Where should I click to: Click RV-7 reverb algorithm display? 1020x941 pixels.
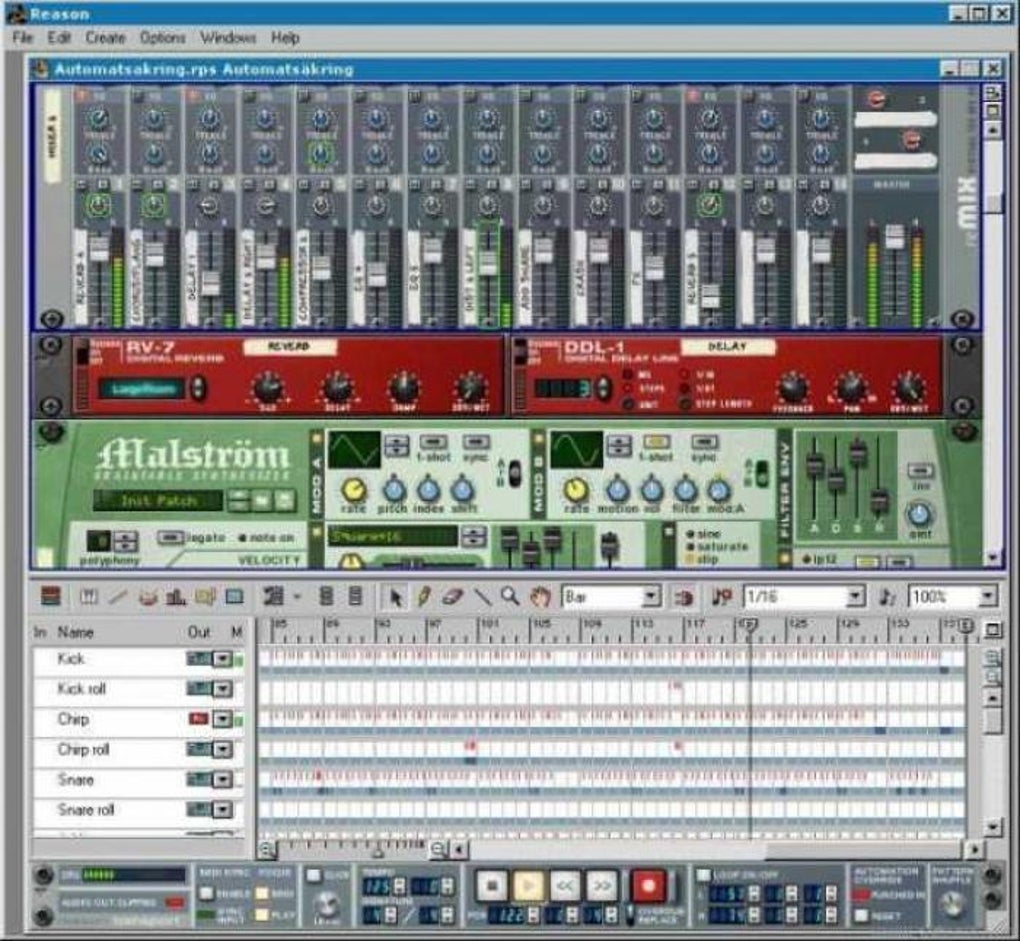click(141, 389)
